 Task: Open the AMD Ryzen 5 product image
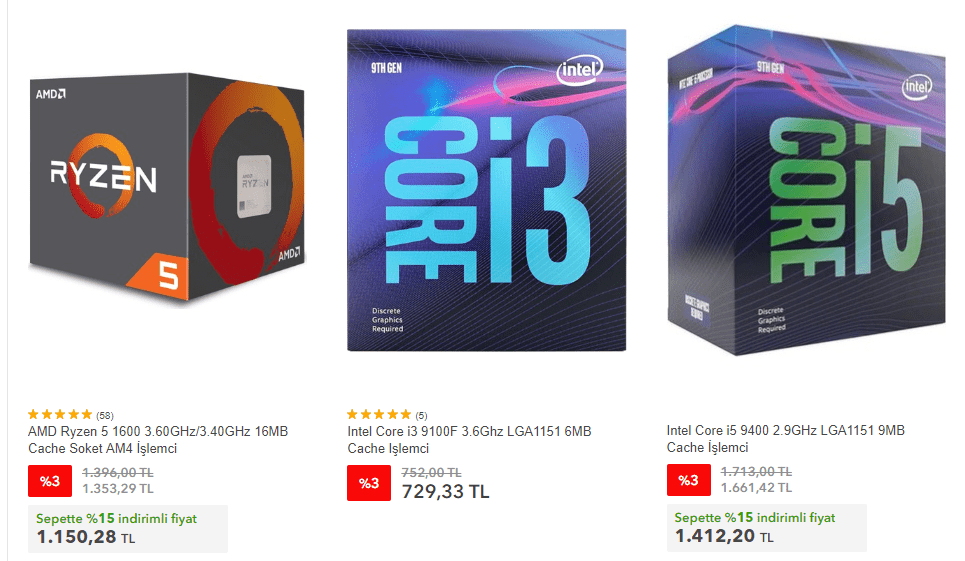coord(167,190)
